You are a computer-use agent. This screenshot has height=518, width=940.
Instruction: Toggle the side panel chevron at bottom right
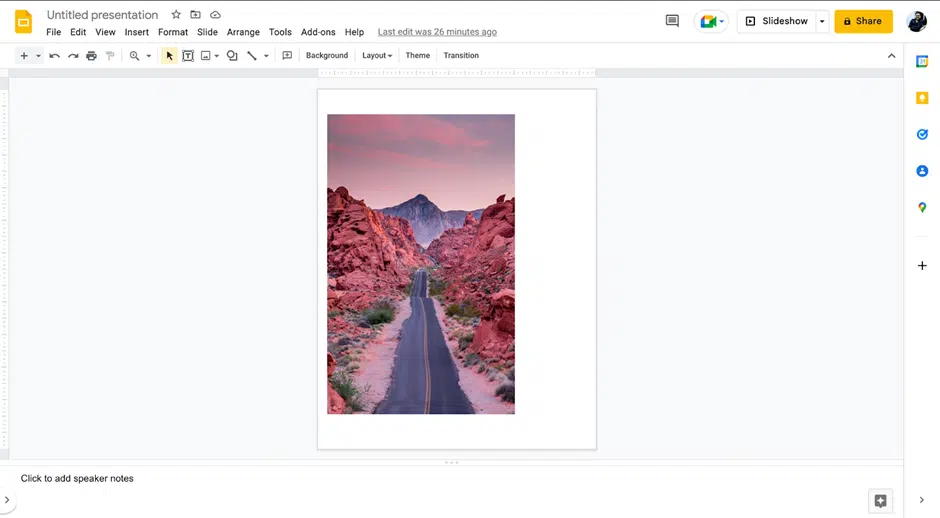tap(922, 500)
